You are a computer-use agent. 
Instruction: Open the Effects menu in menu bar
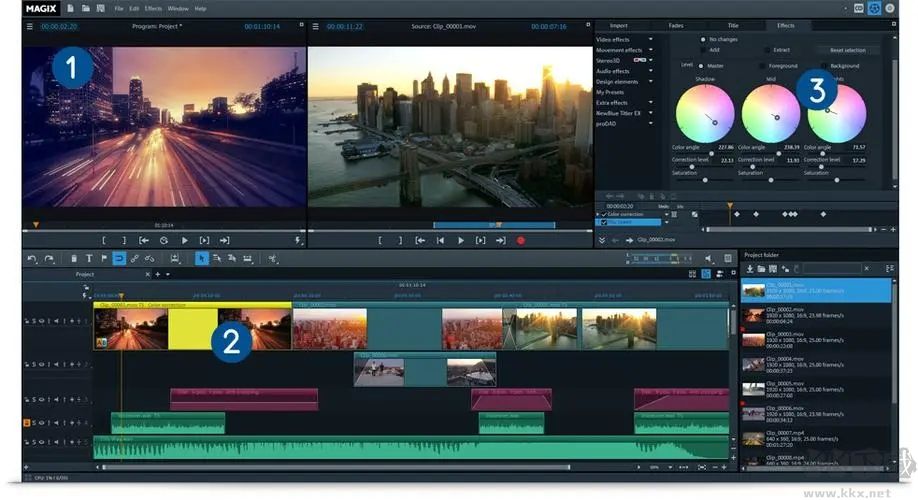[x=153, y=8]
